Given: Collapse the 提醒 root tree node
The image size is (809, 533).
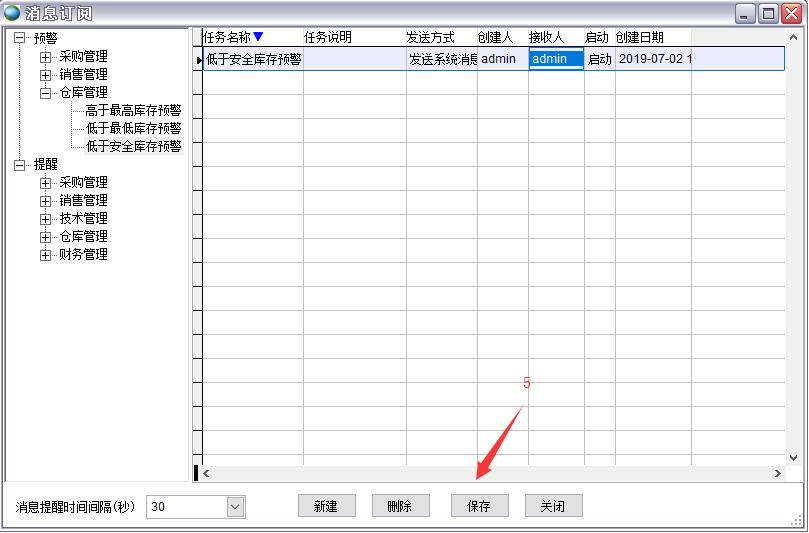Looking at the screenshot, I should pos(19,165).
